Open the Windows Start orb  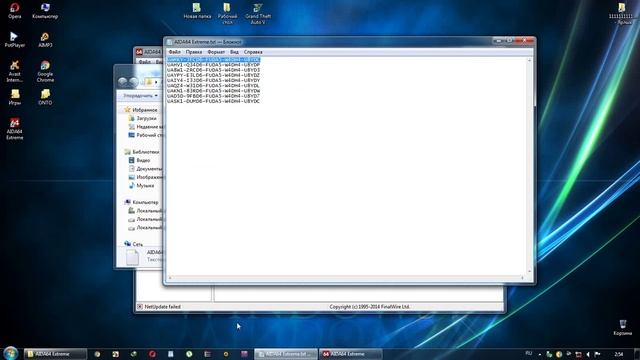(x=11, y=353)
